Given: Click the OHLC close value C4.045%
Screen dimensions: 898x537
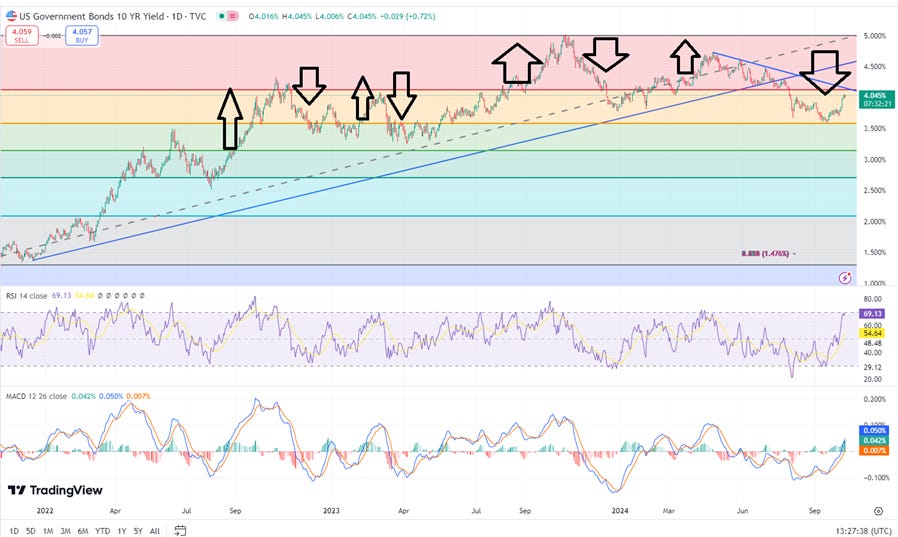Looking at the screenshot, I should [361, 17].
